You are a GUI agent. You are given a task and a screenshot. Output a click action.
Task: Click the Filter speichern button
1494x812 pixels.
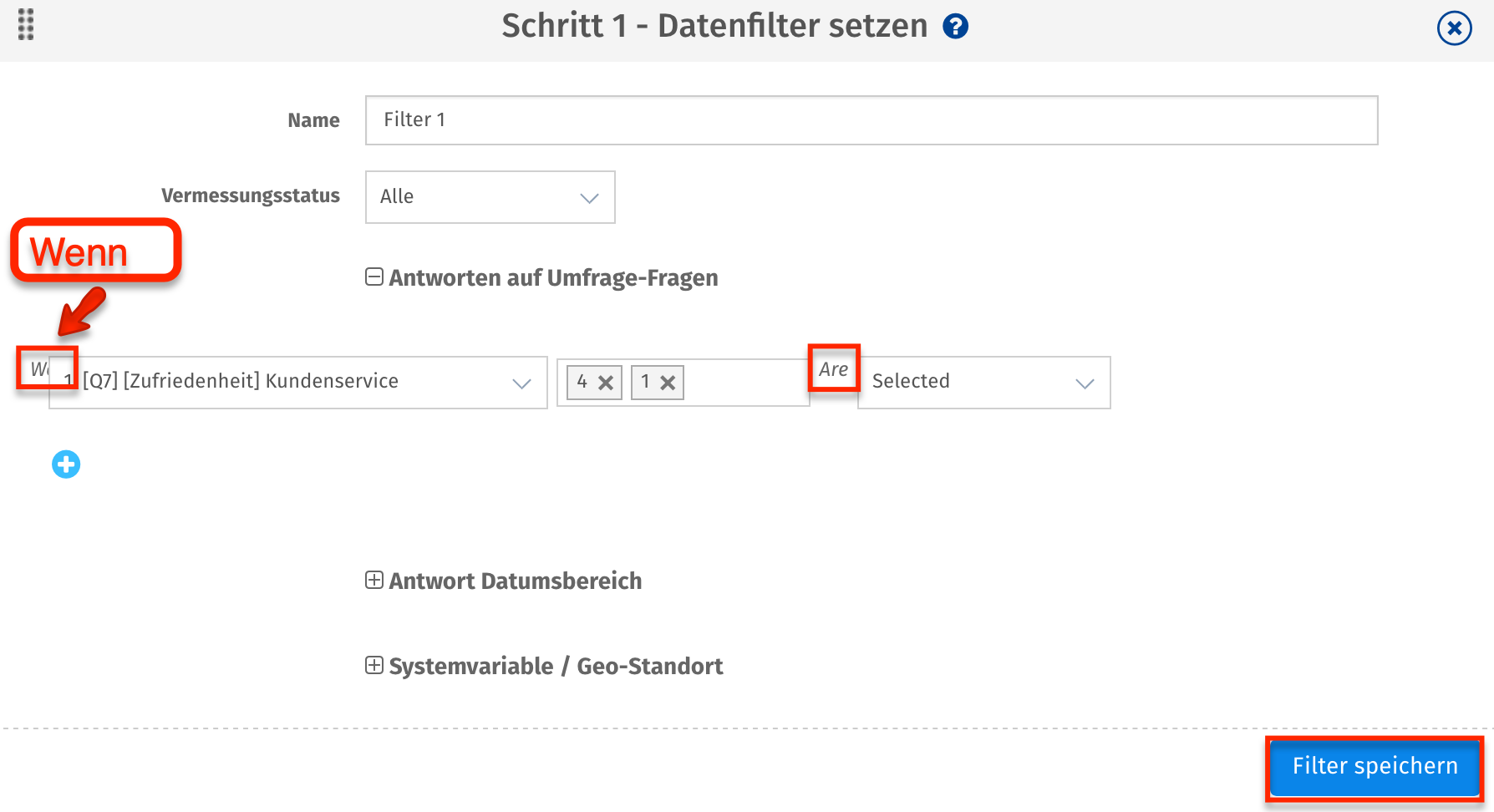(1375, 766)
